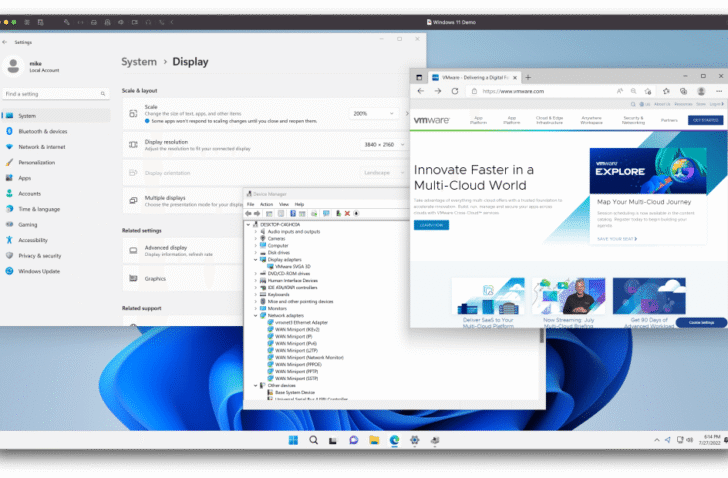This screenshot has height=478, width=728.
Task: Collapse the Network adapters node
Action: pos(255,315)
